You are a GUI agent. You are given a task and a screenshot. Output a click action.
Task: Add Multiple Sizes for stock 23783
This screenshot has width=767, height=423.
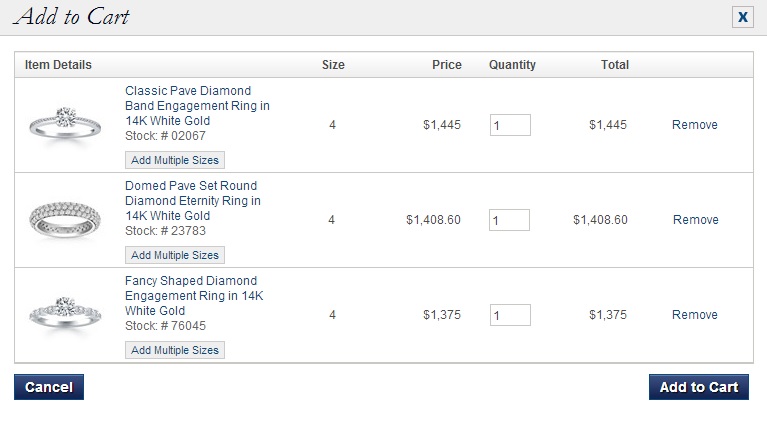[175, 255]
